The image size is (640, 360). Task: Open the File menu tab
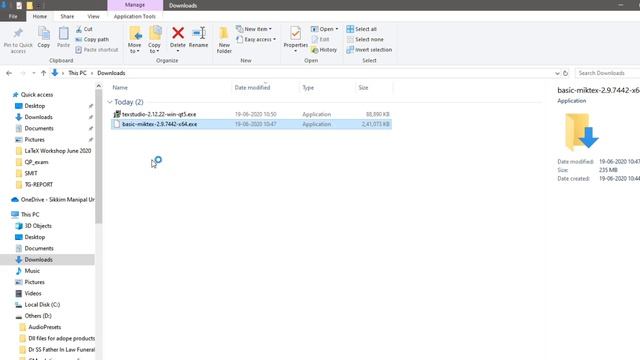13,16
